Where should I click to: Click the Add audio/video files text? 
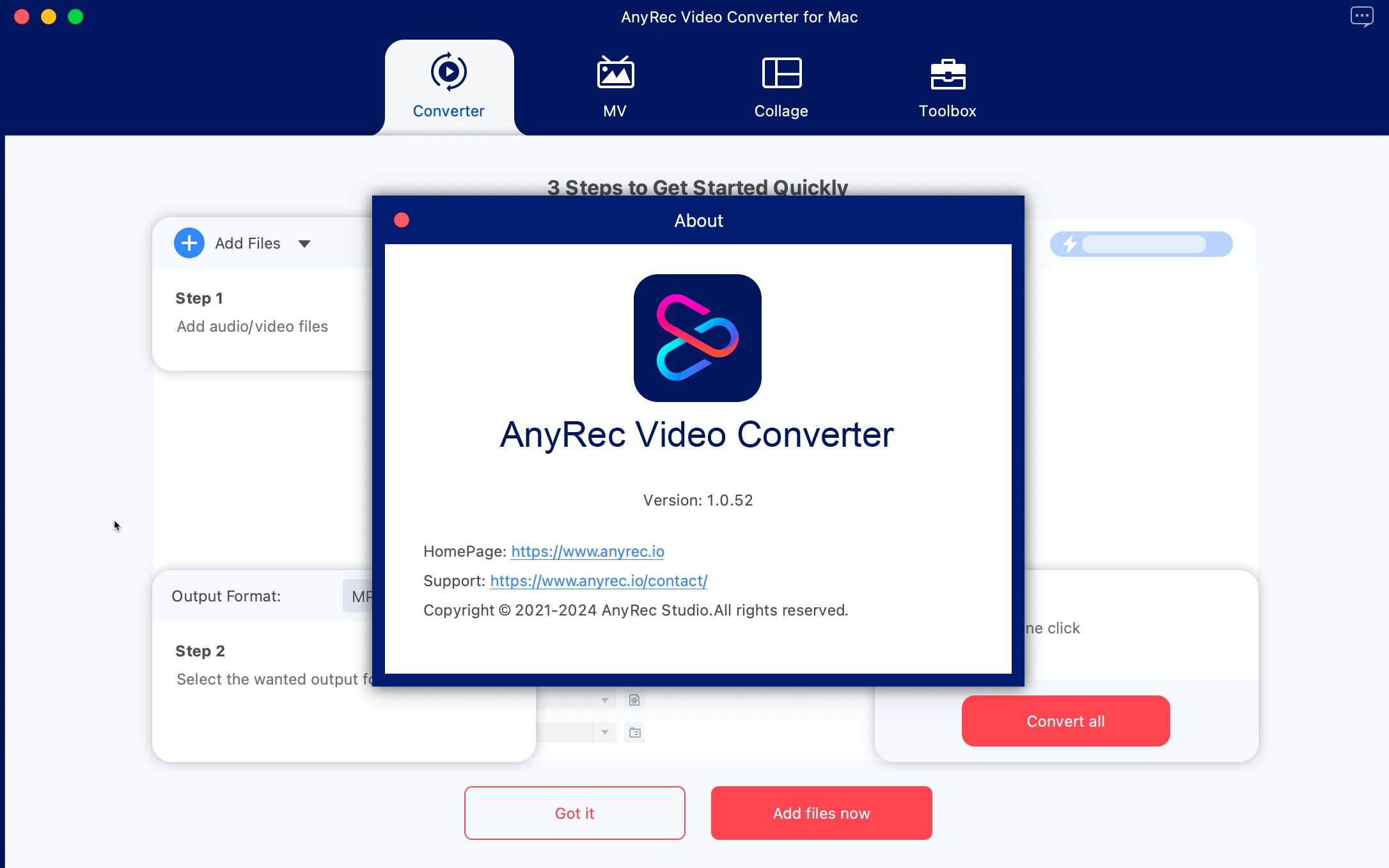point(252,326)
